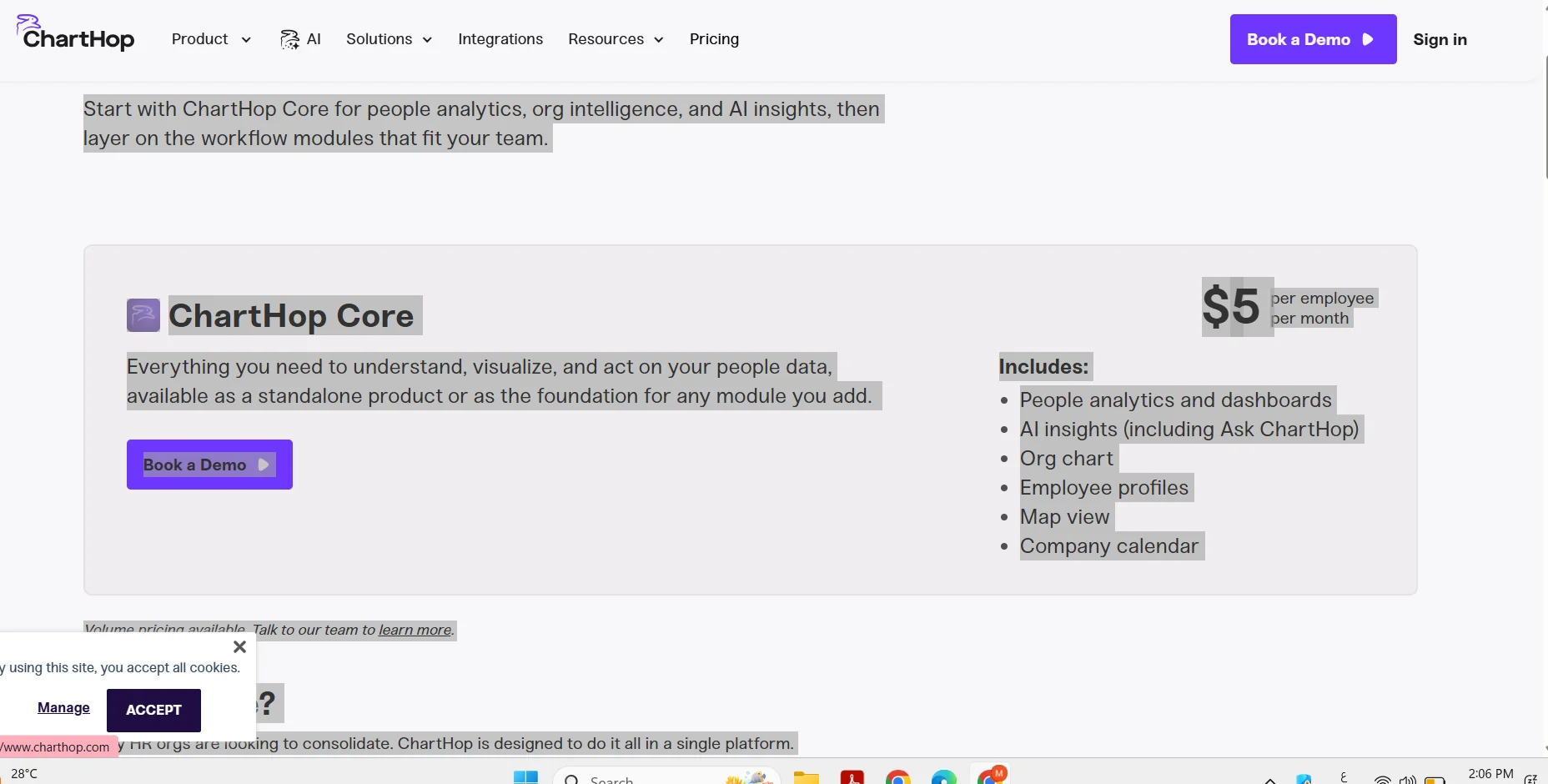Click the ChartHop logo in header
The width and height of the screenshot is (1548, 784).
[75, 33]
